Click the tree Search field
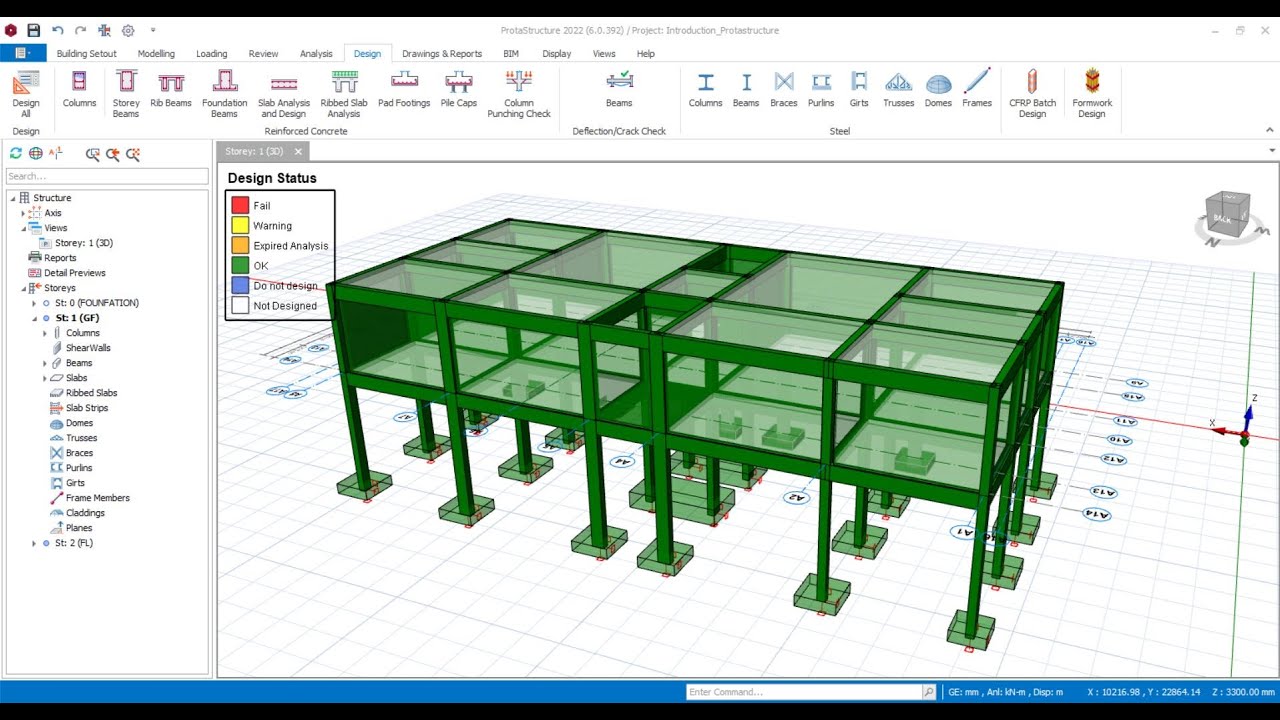Image resolution: width=1280 pixels, height=720 pixels. click(x=107, y=176)
